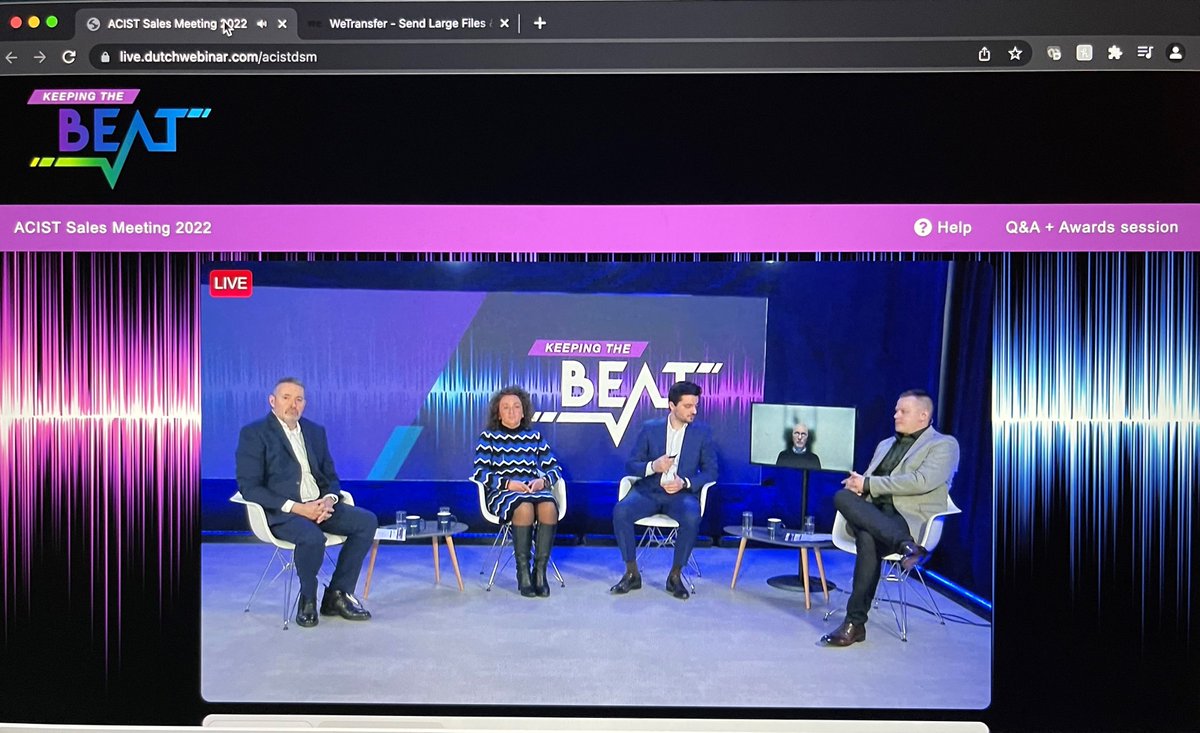This screenshot has width=1200, height=733.
Task: Open the Q&A + Awards session link
Action: [1092, 227]
